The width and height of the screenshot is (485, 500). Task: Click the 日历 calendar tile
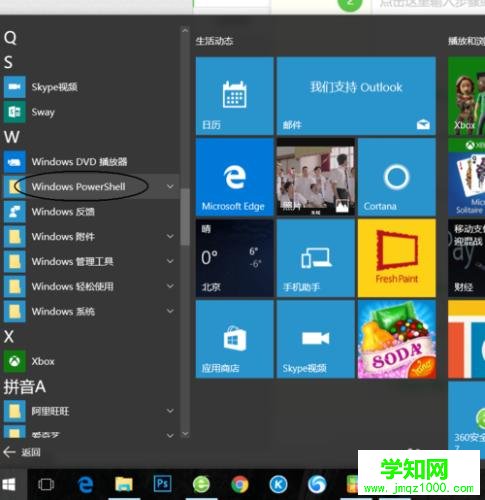[235, 96]
